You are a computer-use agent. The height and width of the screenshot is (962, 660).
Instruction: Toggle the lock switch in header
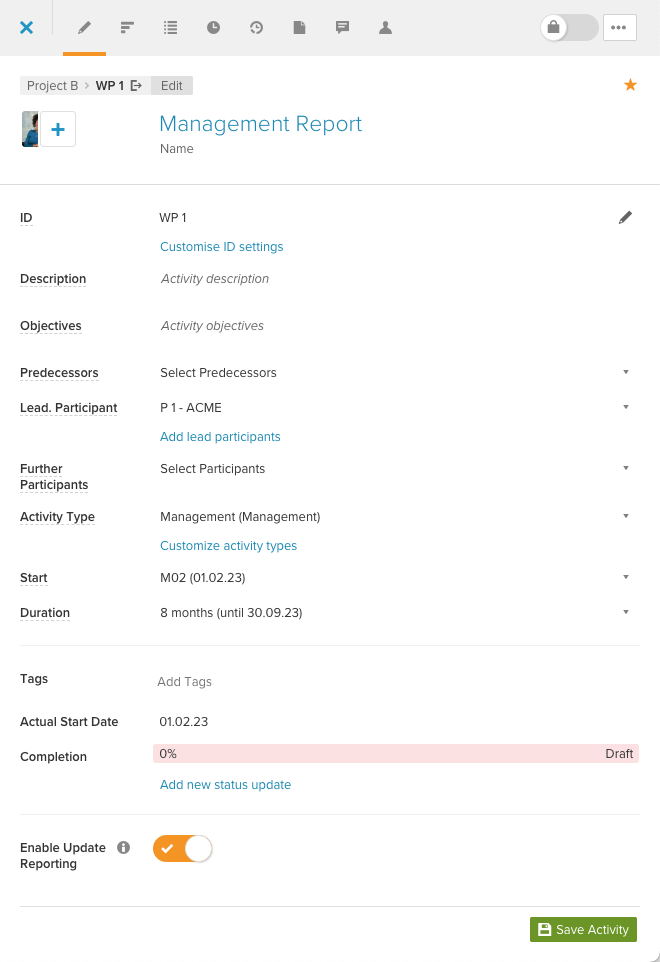coord(569,28)
